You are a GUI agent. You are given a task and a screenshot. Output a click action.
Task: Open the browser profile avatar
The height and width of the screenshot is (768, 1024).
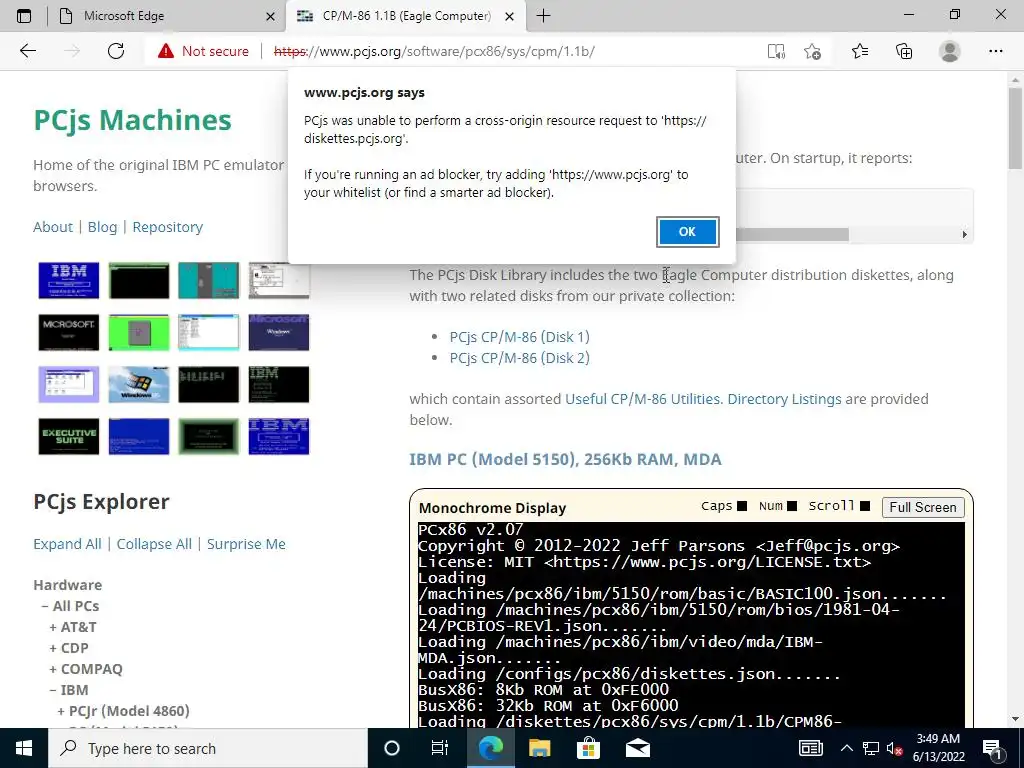(x=950, y=51)
